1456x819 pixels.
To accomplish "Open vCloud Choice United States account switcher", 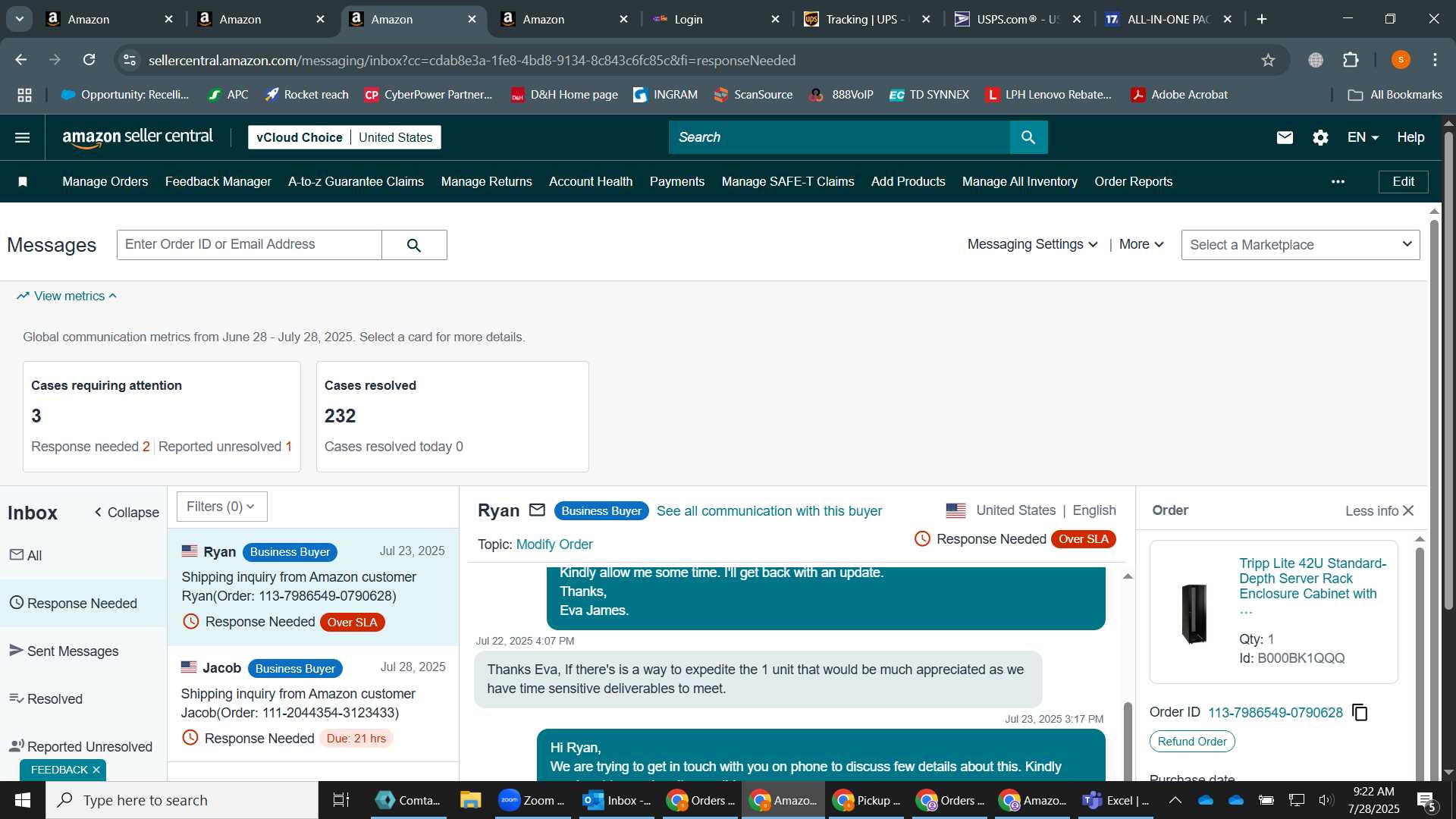I will pos(344,137).
